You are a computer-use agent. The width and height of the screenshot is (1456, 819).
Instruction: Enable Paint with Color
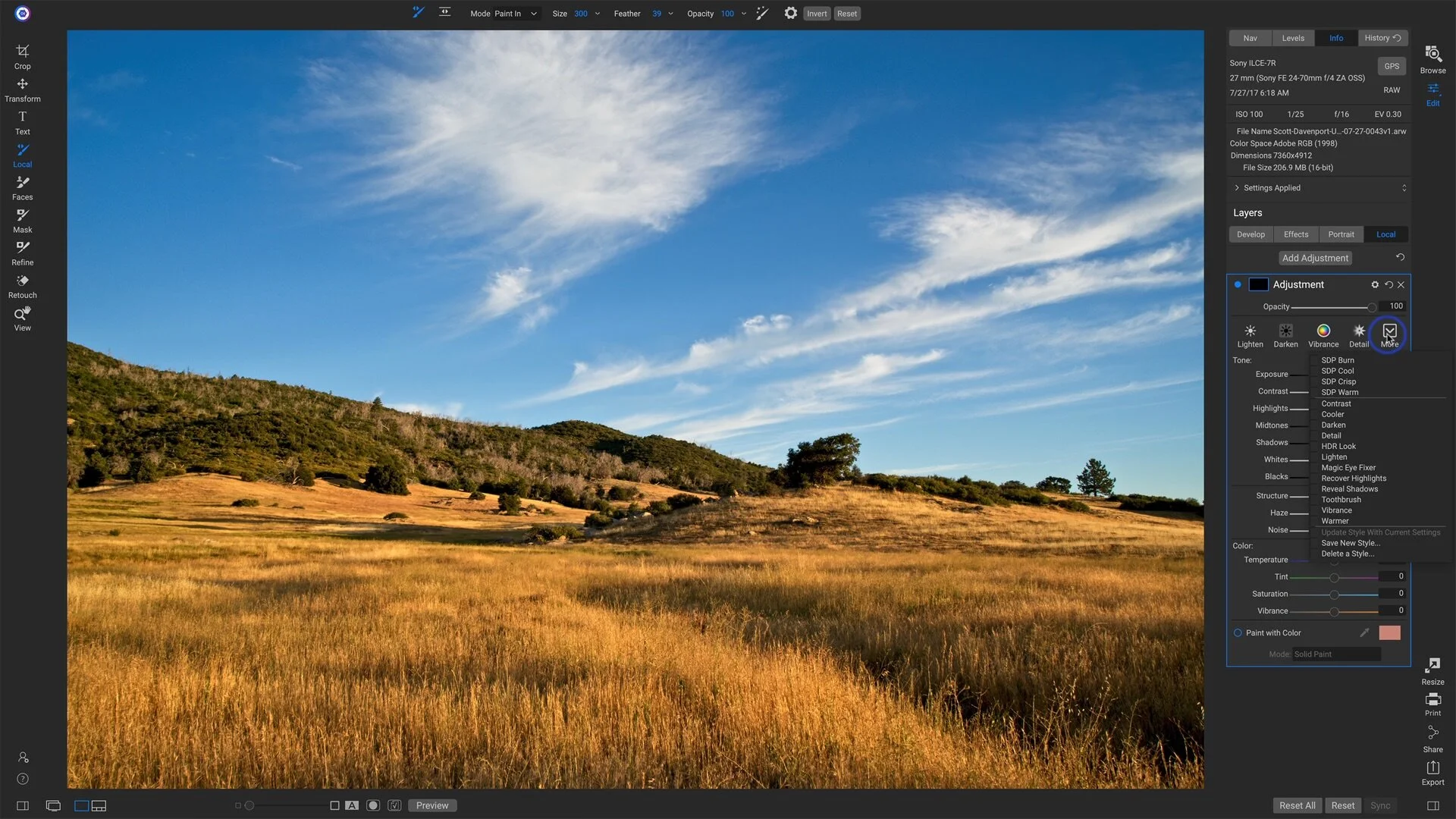(1239, 632)
